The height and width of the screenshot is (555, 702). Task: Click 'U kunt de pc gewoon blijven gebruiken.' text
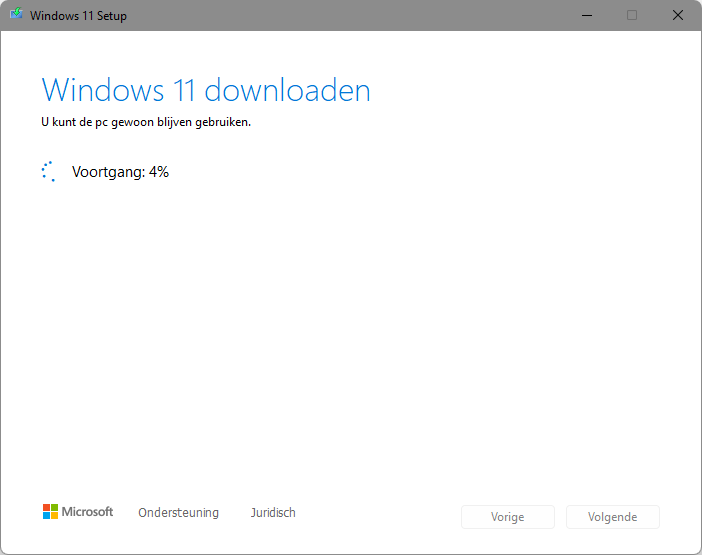146,122
